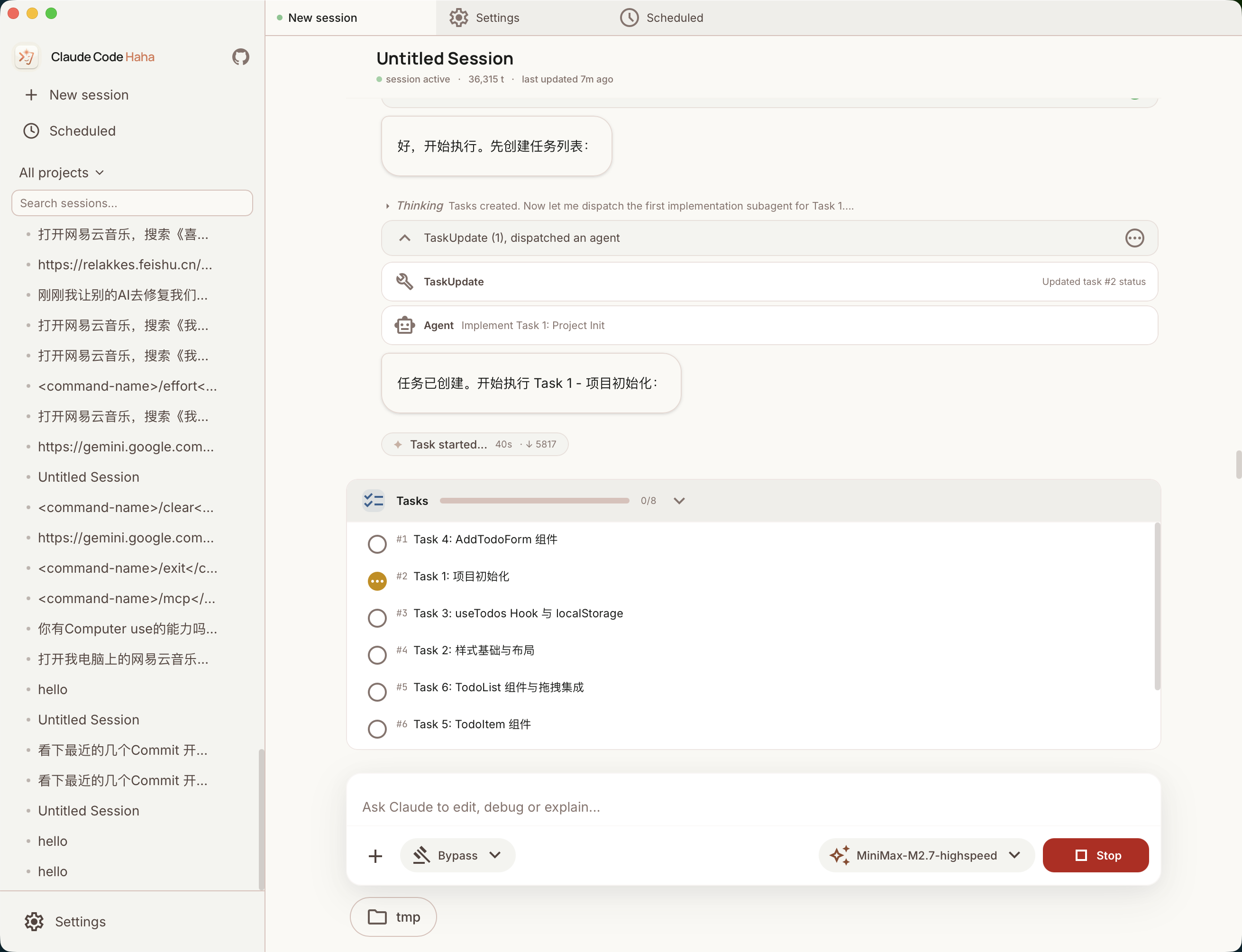Focus the Search sessions input field

pos(132,203)
